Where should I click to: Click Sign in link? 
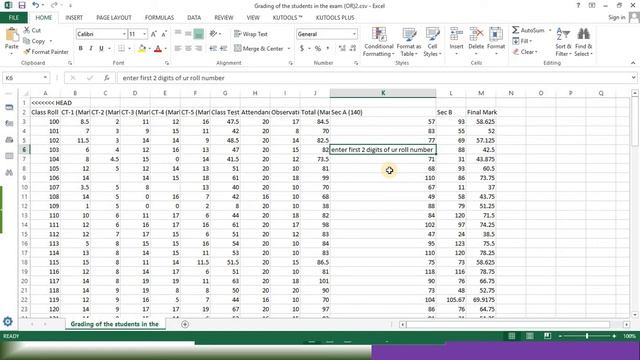tap(616, 17)
